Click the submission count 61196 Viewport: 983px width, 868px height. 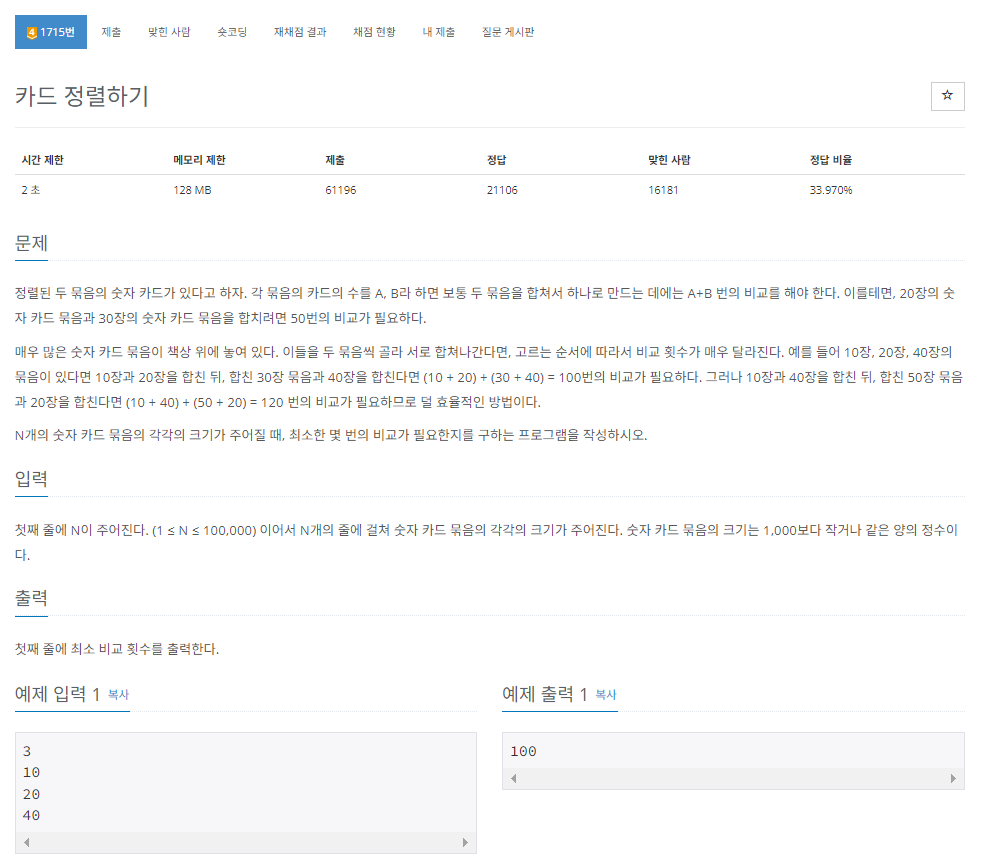tap(340, 190)
